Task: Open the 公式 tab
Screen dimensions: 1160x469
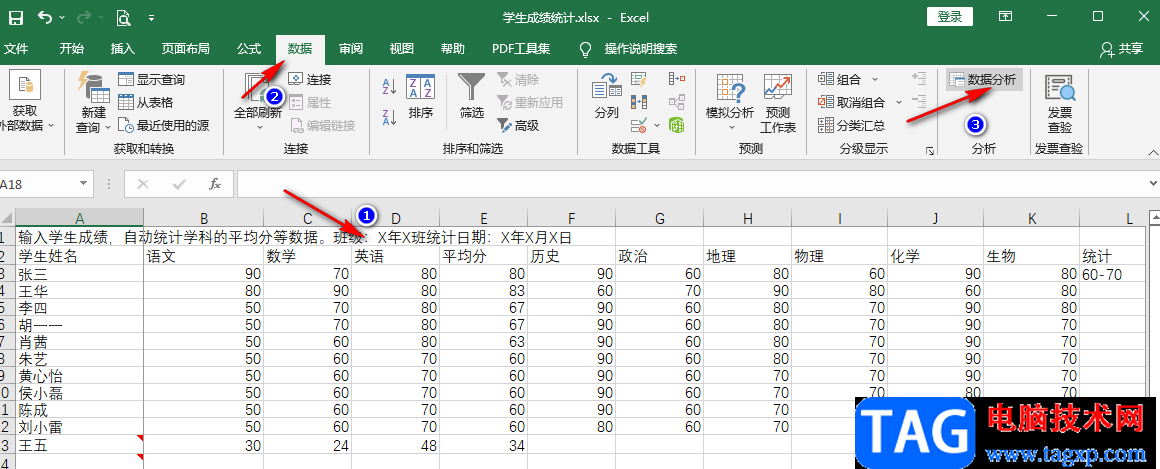Action: [249, 49]
